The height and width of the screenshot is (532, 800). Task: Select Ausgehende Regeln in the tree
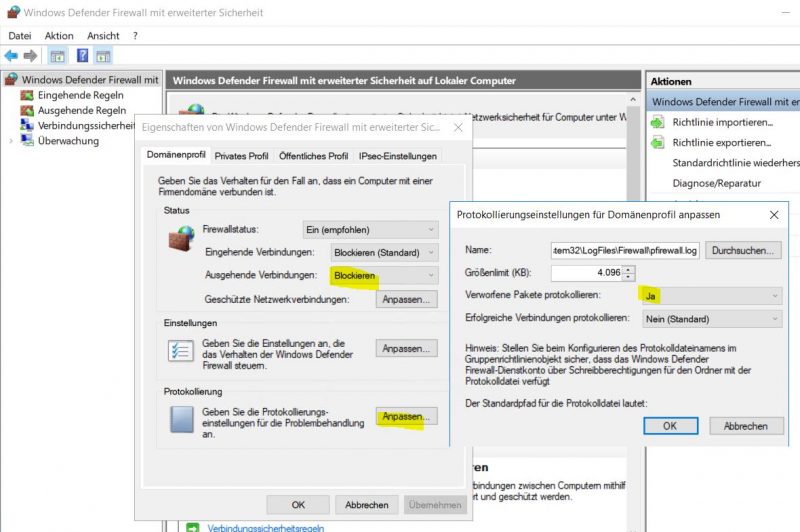(82, 111)
